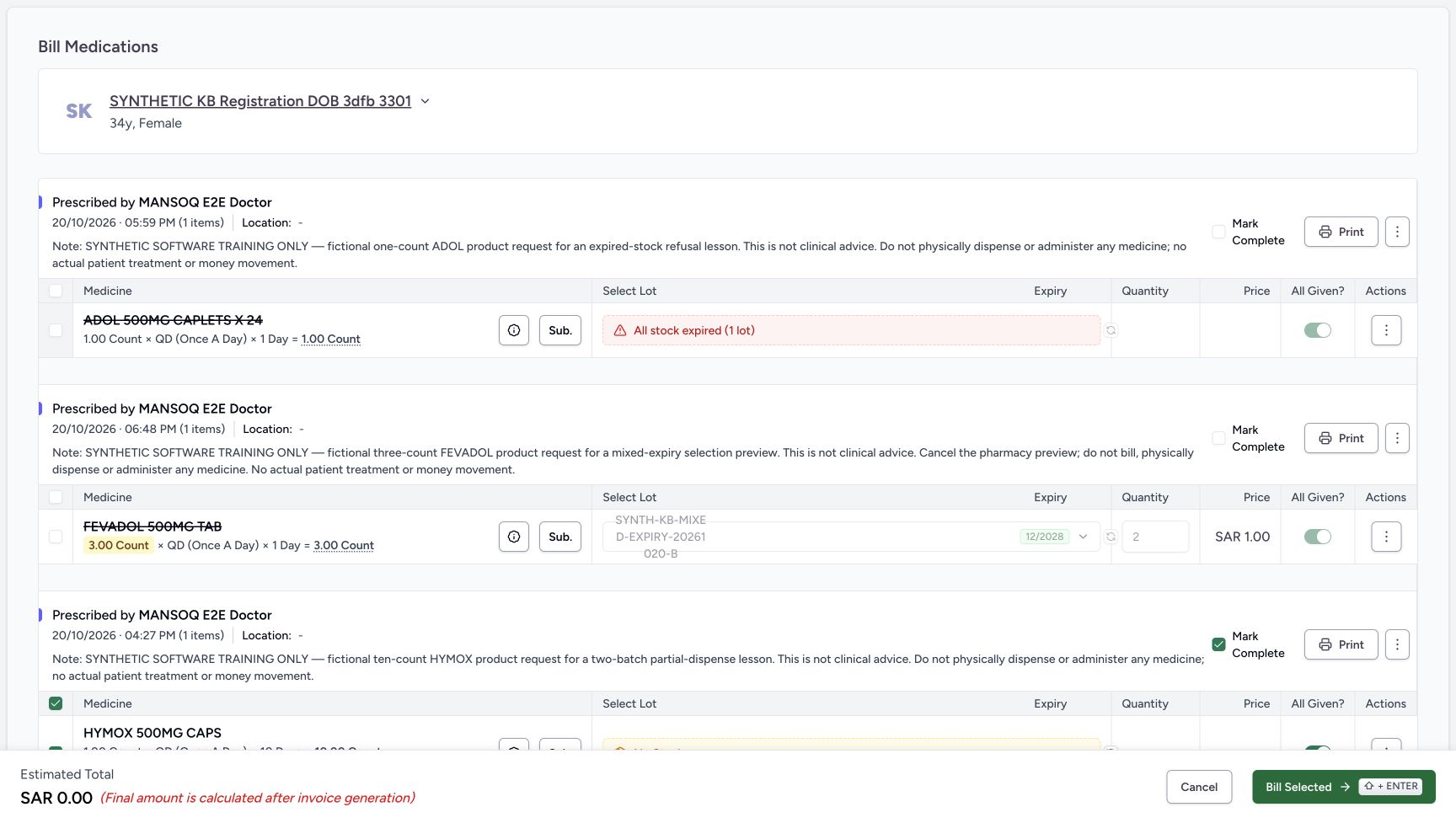Viewport: 1456px width, 823px height.
Task: Tick select-all checkbox in 06:48 PM table header
Action: pyautogui.click(x=56, y=497)
